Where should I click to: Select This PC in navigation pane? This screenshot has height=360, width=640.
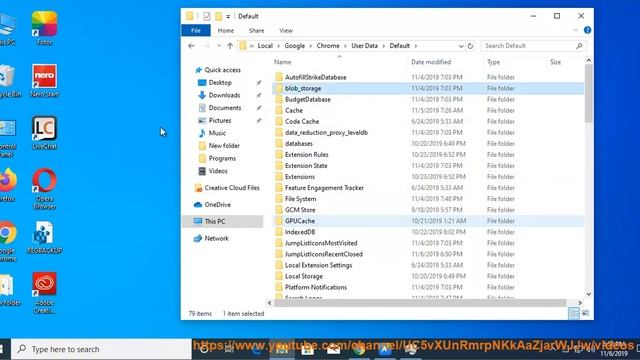(222, 221)
